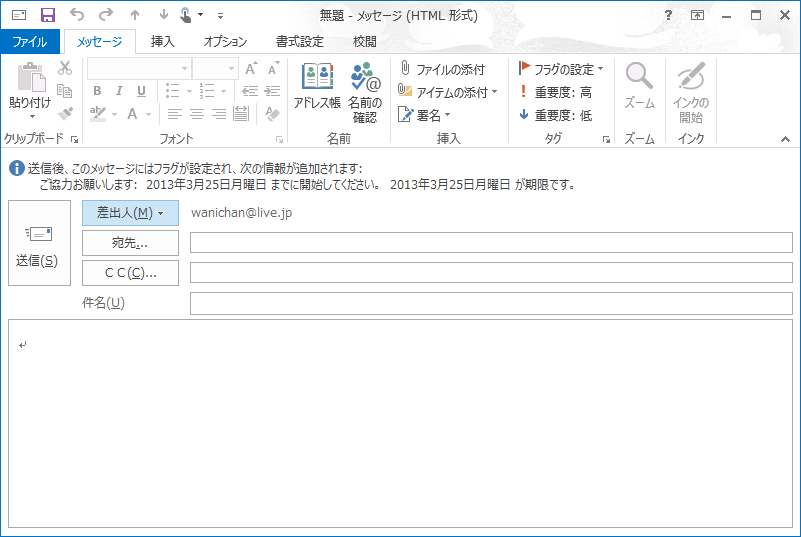
Task: Click インクの開始 start inking
Action: (x=691, y=92)
